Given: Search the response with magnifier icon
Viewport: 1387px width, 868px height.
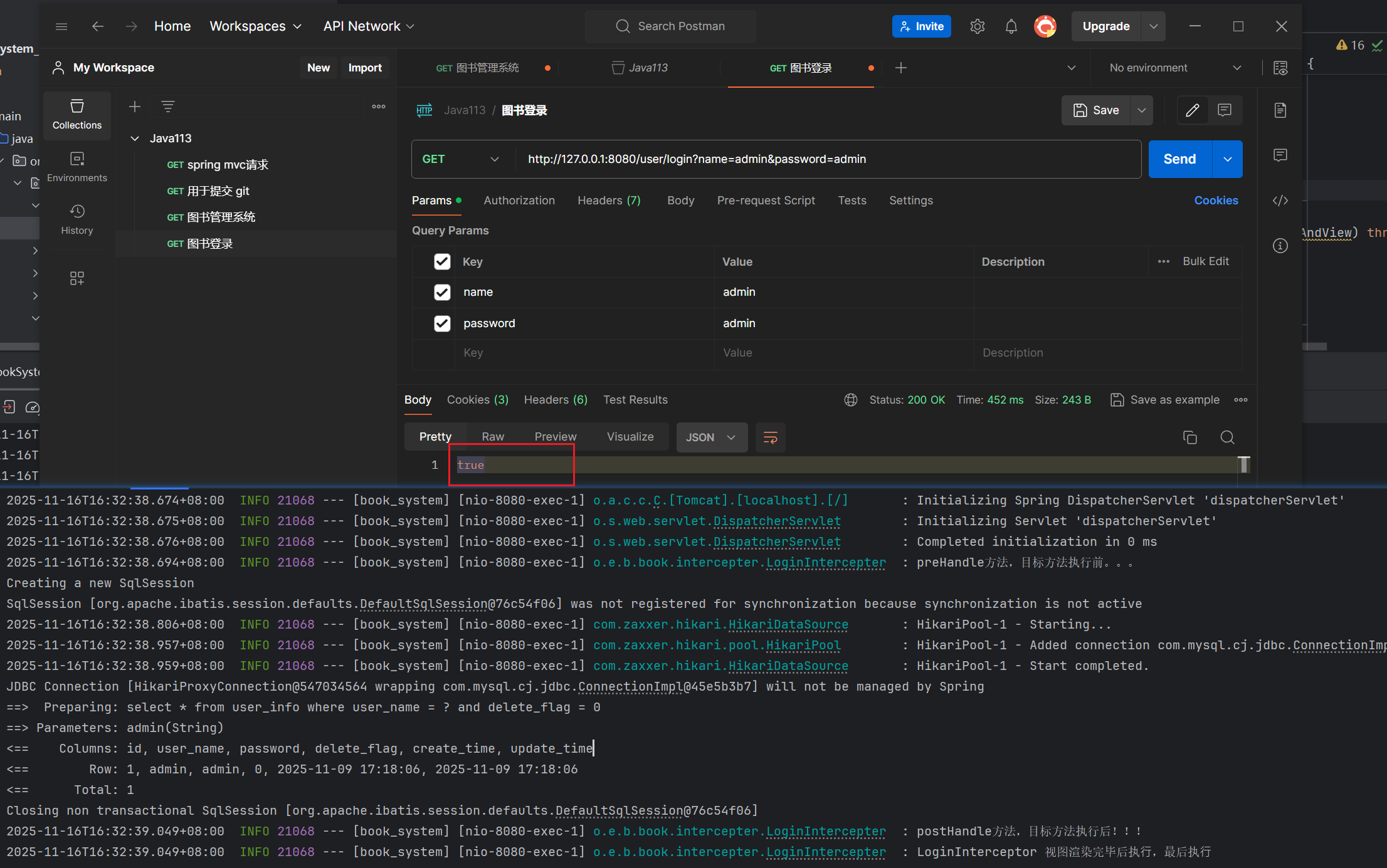Looking at the screenshot, I should [1227, 437].
